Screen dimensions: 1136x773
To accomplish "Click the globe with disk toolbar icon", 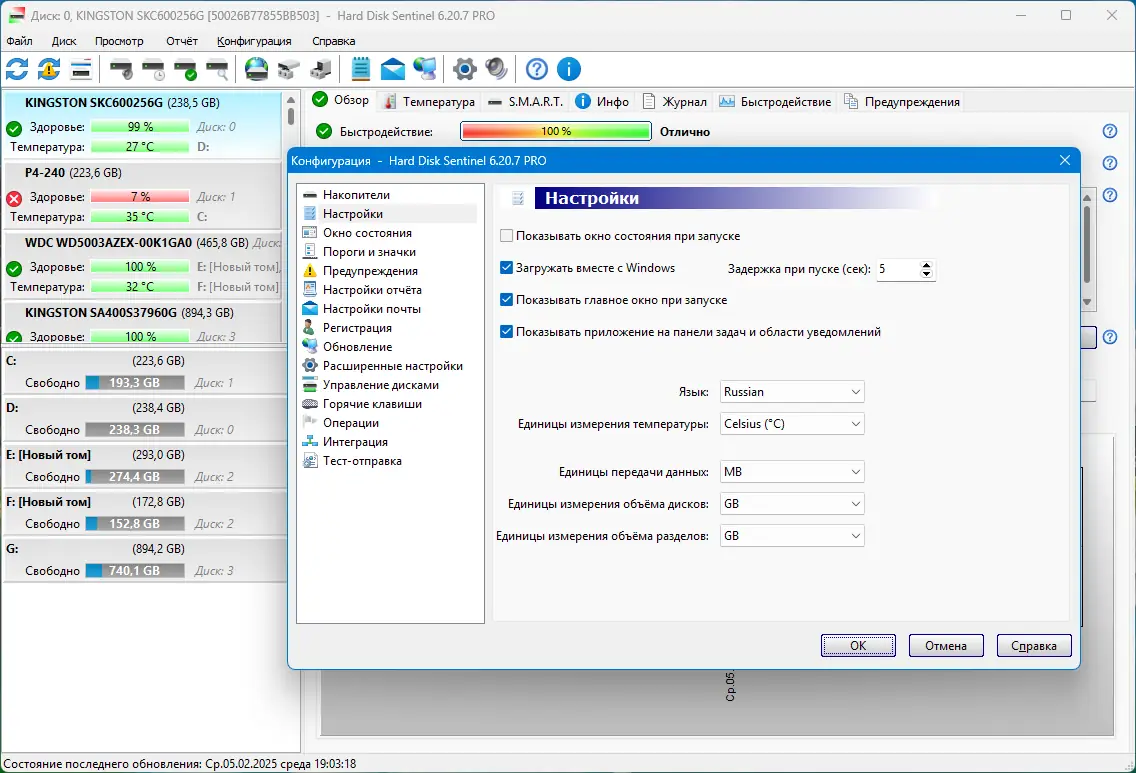I will click(256, 70).
